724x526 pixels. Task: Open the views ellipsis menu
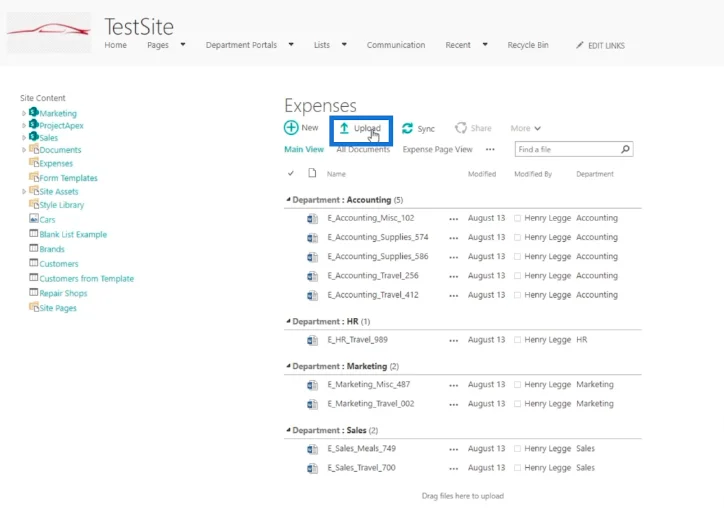tap(490, 150)
